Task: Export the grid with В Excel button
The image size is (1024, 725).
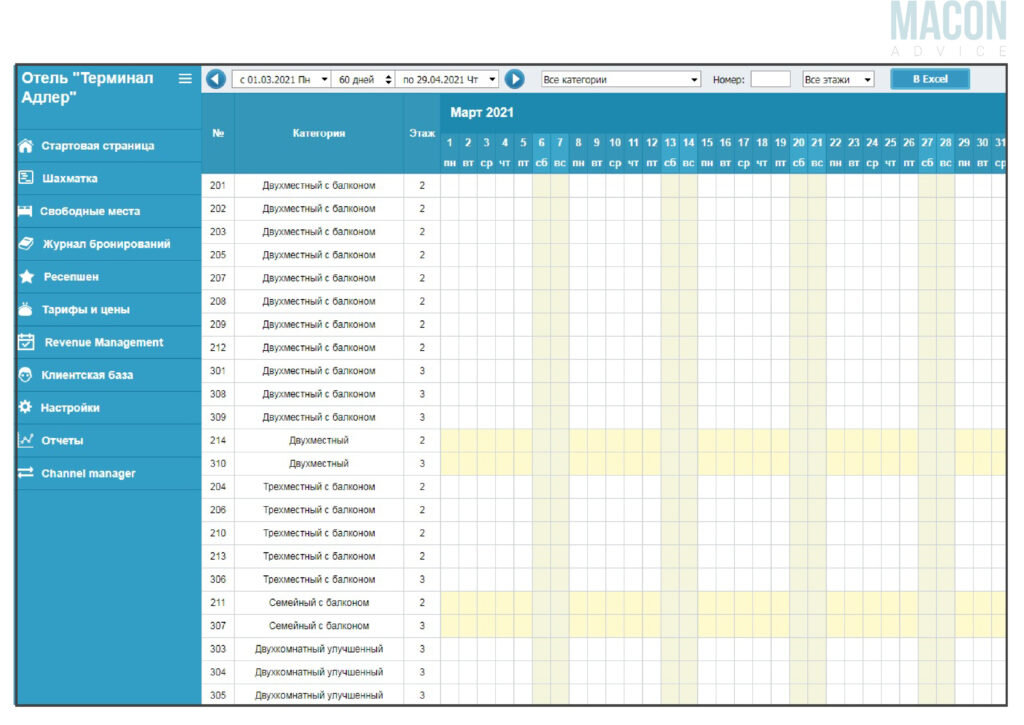Action: (x=930, y=79)
